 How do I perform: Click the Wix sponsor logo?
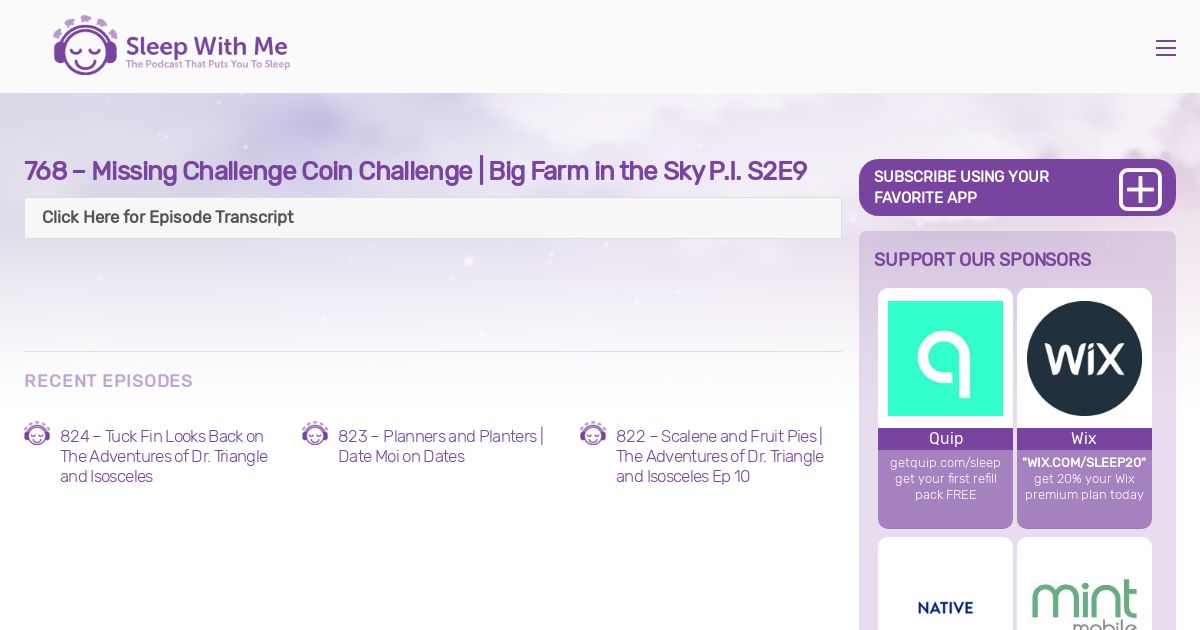1084,358
